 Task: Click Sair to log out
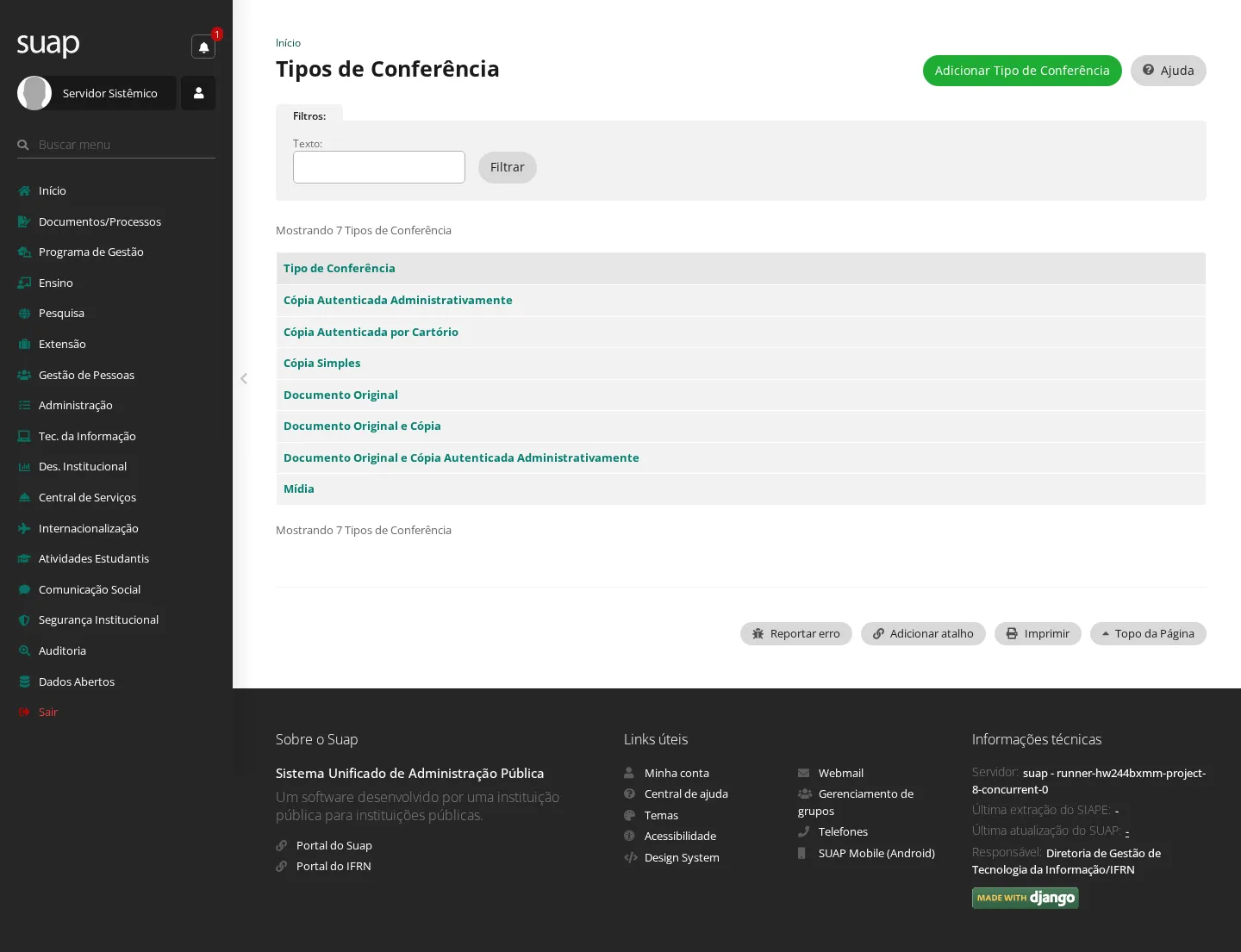[x=48, y=712]
